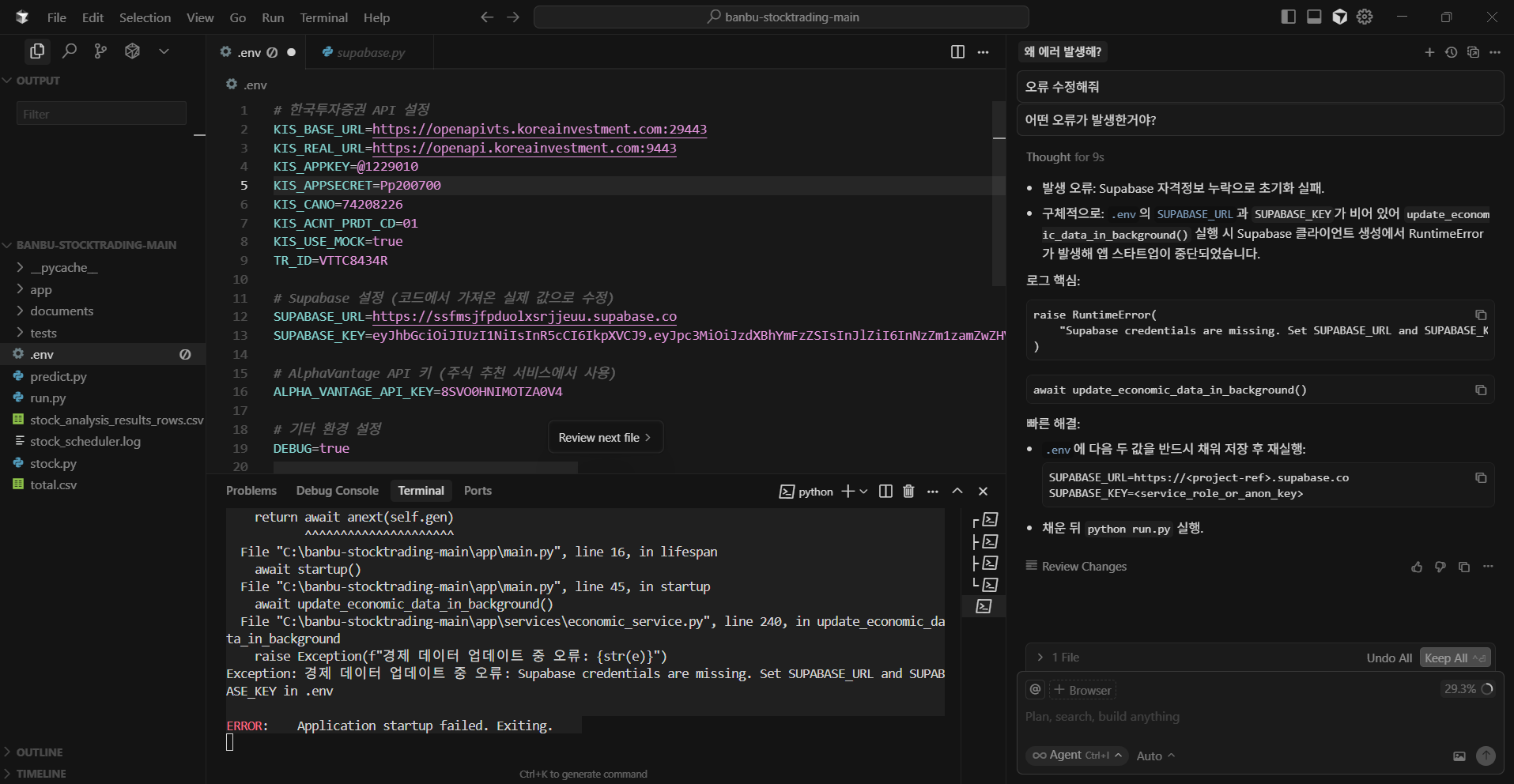1514x784 pixels.
Task: Click the thumbs up feedback icon
Action: tap(1417, 567)
